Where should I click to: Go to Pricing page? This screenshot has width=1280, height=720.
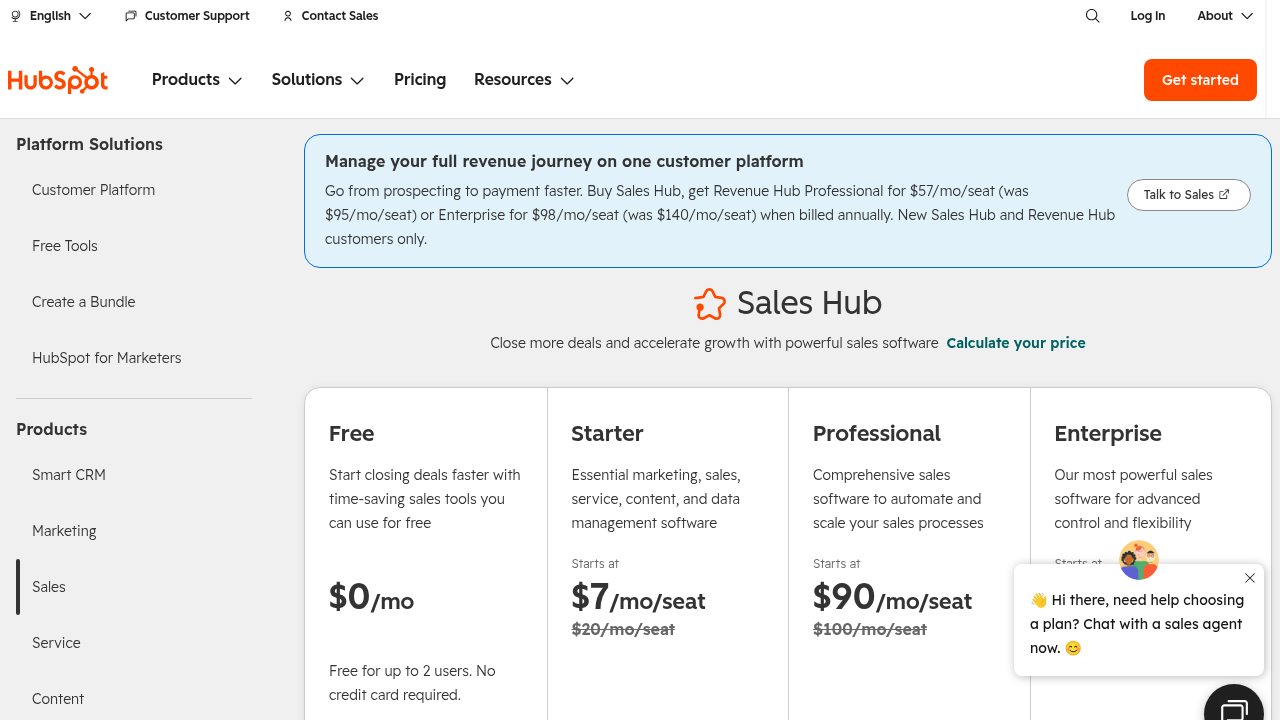tap(420, 80)
